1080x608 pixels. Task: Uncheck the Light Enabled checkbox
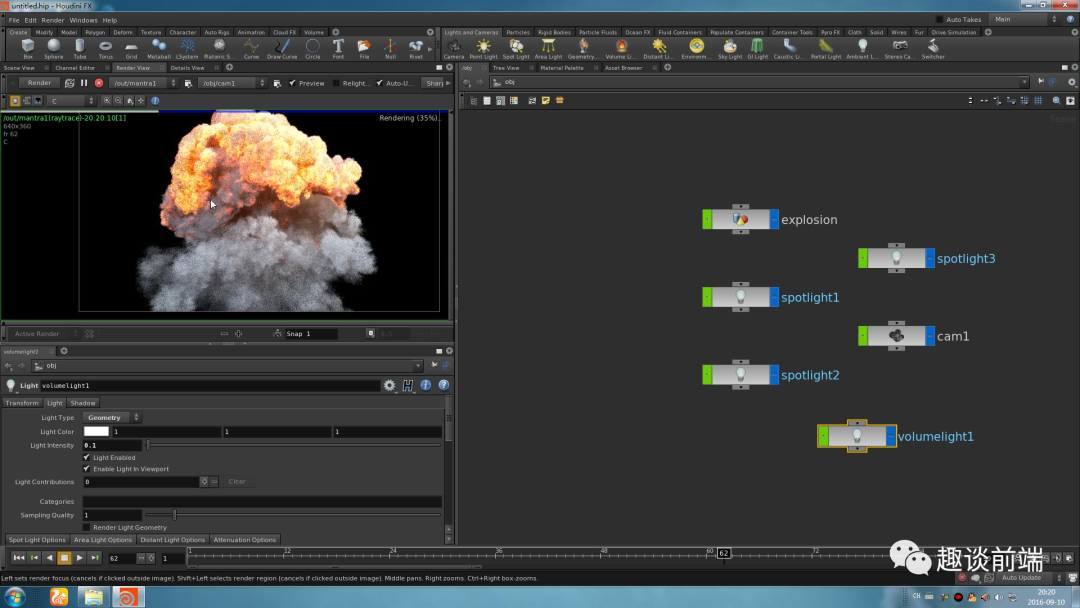86,458
